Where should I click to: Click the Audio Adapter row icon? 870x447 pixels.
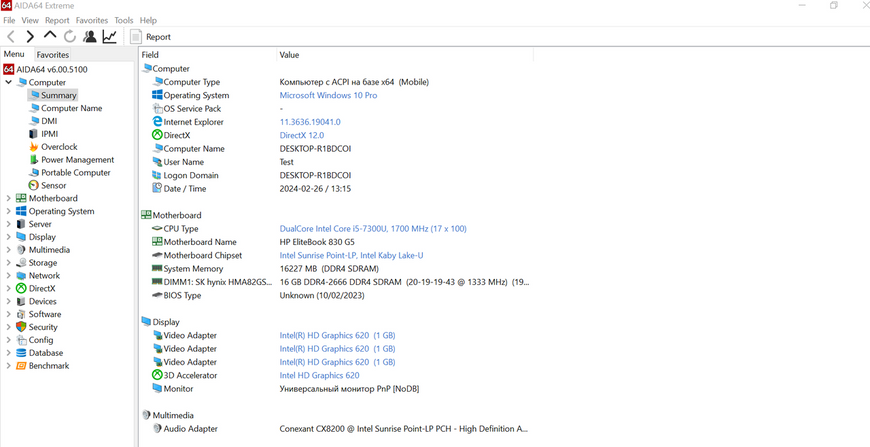(157, 429)
